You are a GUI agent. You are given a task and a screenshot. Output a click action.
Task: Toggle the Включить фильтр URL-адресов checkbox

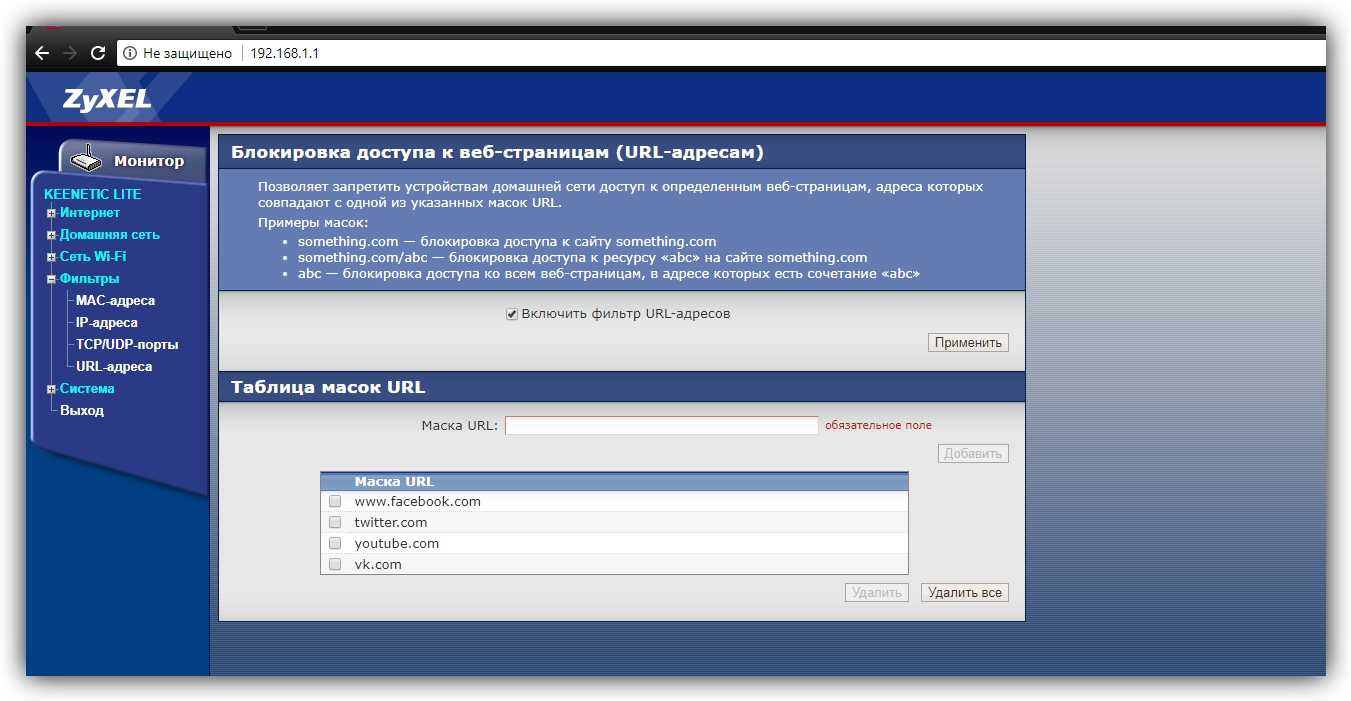pyautogui.click(x=512, y=314)
